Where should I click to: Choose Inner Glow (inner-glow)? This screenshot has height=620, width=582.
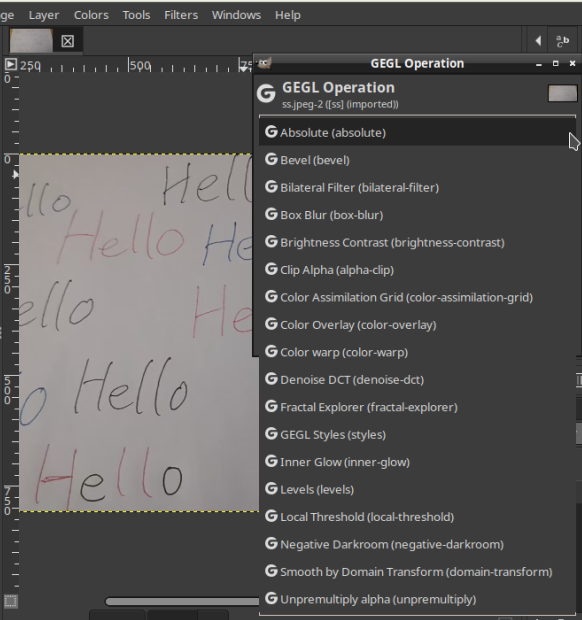pyautogui.click(x=417, y=462)
